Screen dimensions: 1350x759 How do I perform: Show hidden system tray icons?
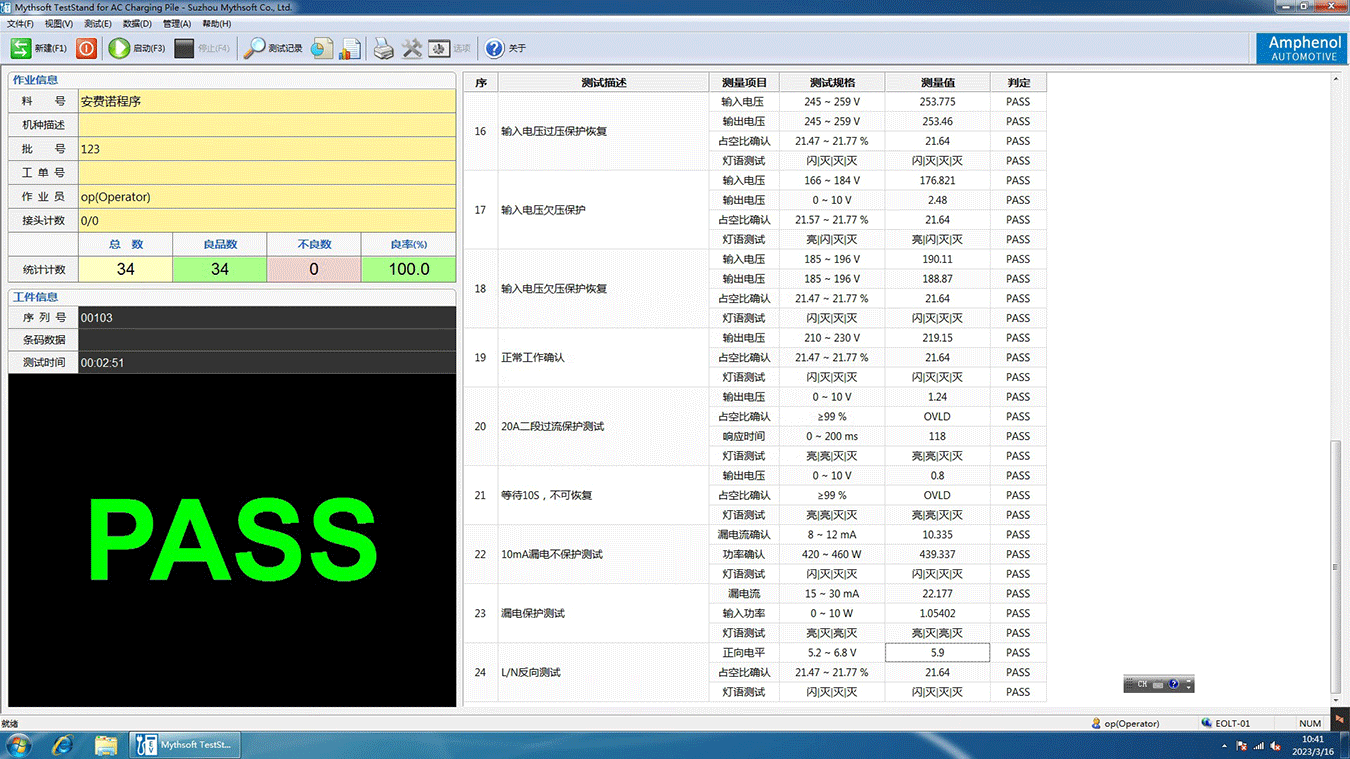pos(1225,746)
